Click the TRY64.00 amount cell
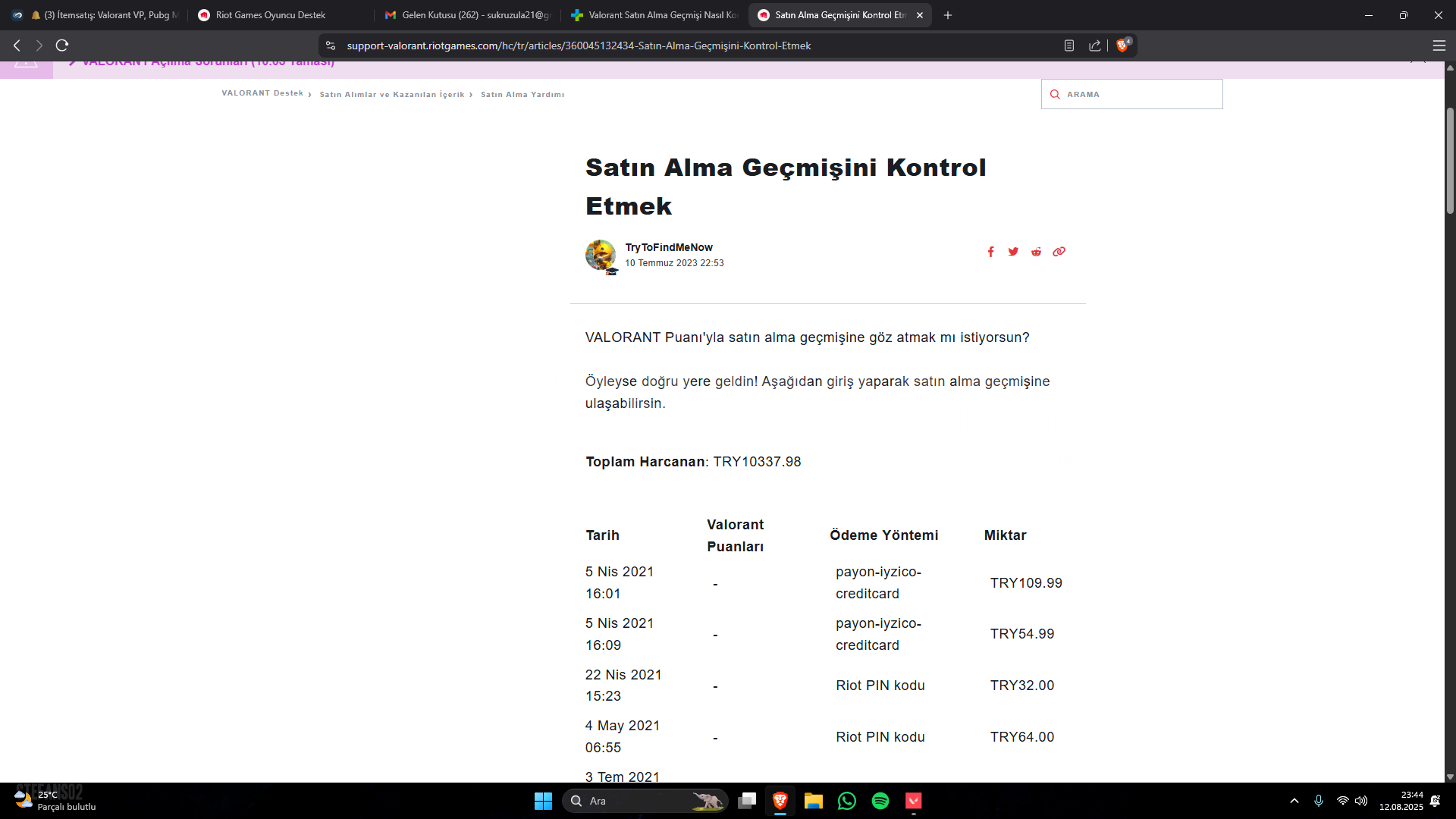The image size is (1456, 819). (1021, 737)
